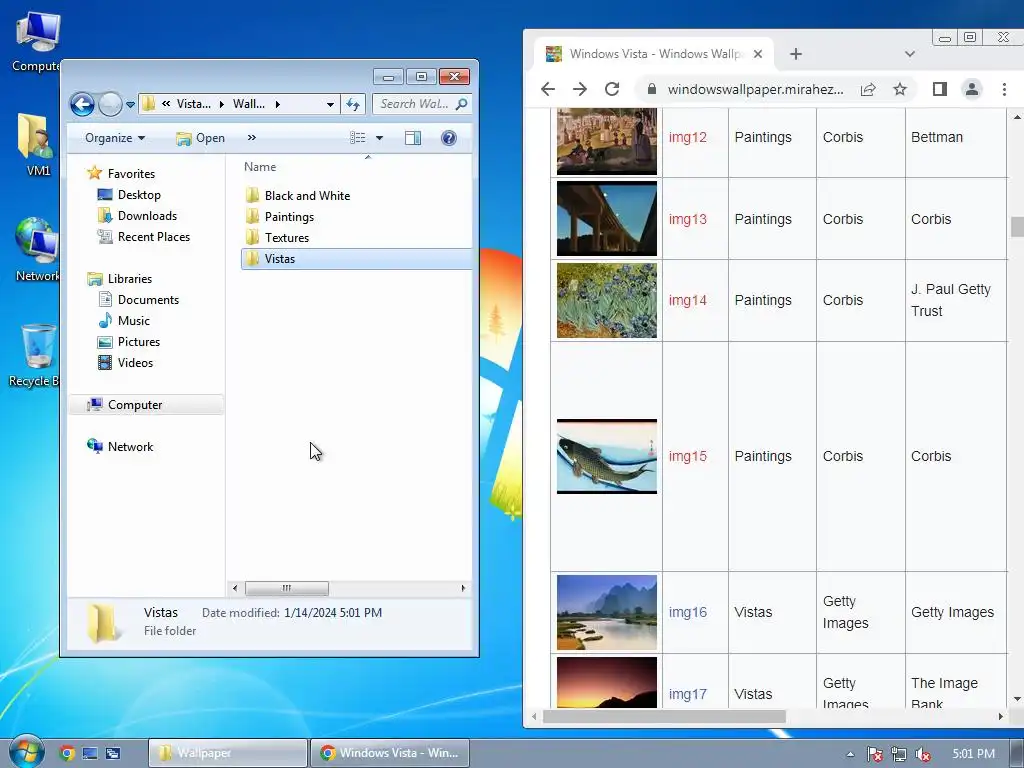Click the Chrome address bar URL

point(755,89)
